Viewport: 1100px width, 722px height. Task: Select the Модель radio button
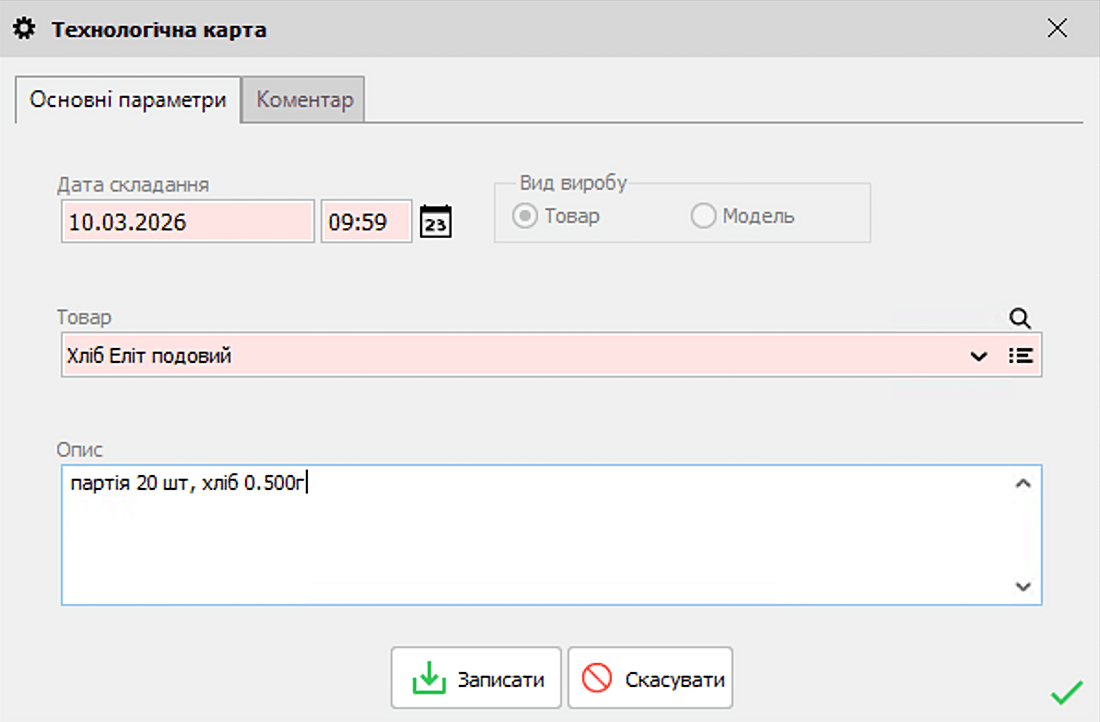point(704,216)
